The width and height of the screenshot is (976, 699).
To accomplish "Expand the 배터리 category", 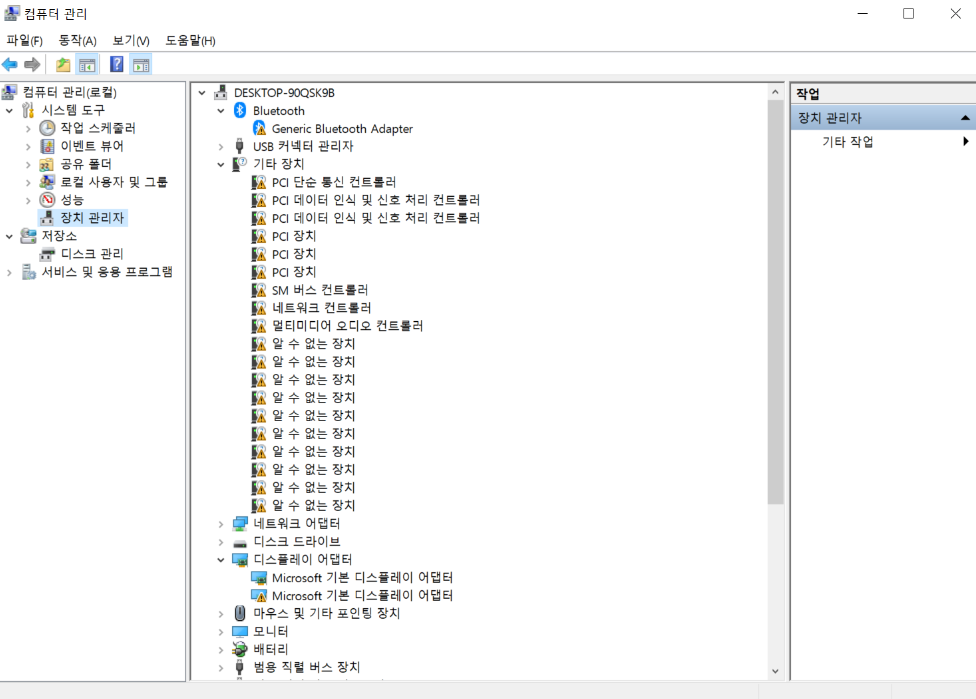I will coord(221,650).
